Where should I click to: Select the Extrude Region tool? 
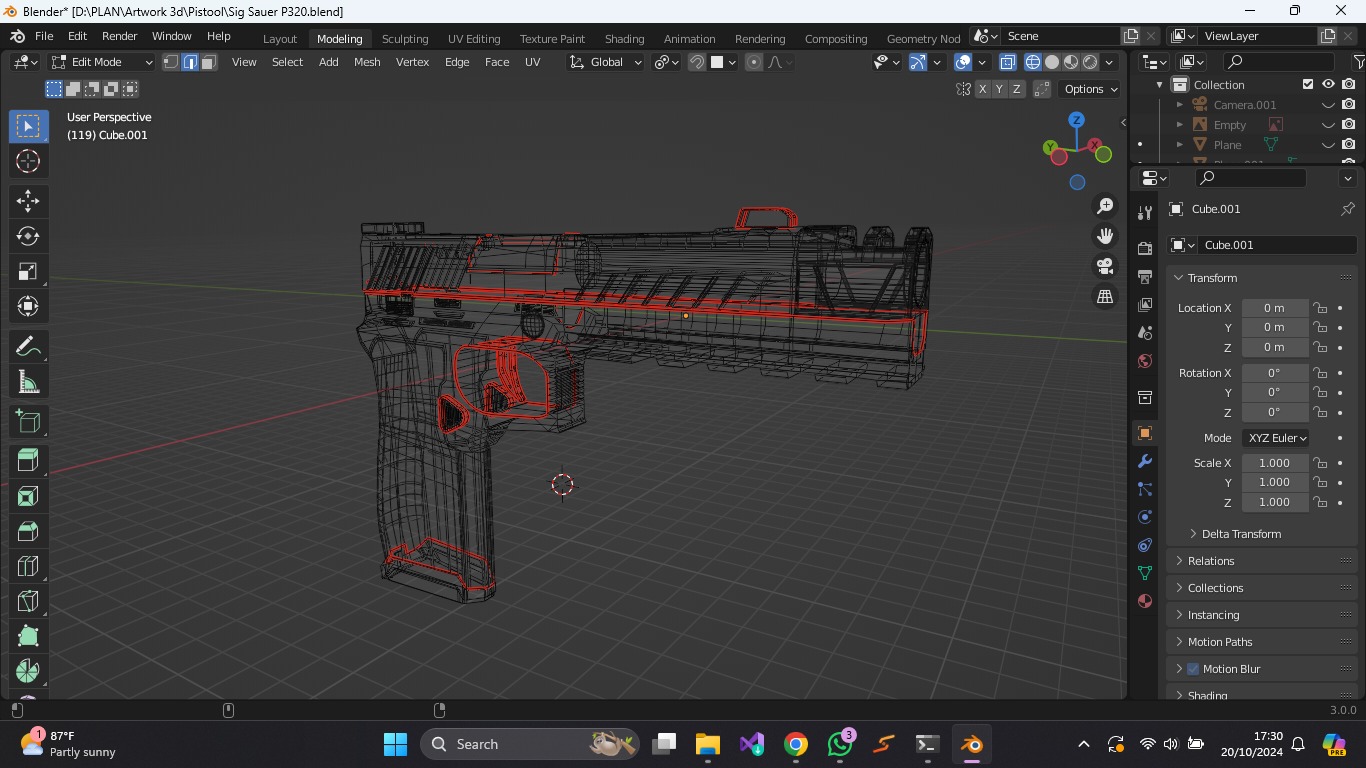(x=28, y=460)
